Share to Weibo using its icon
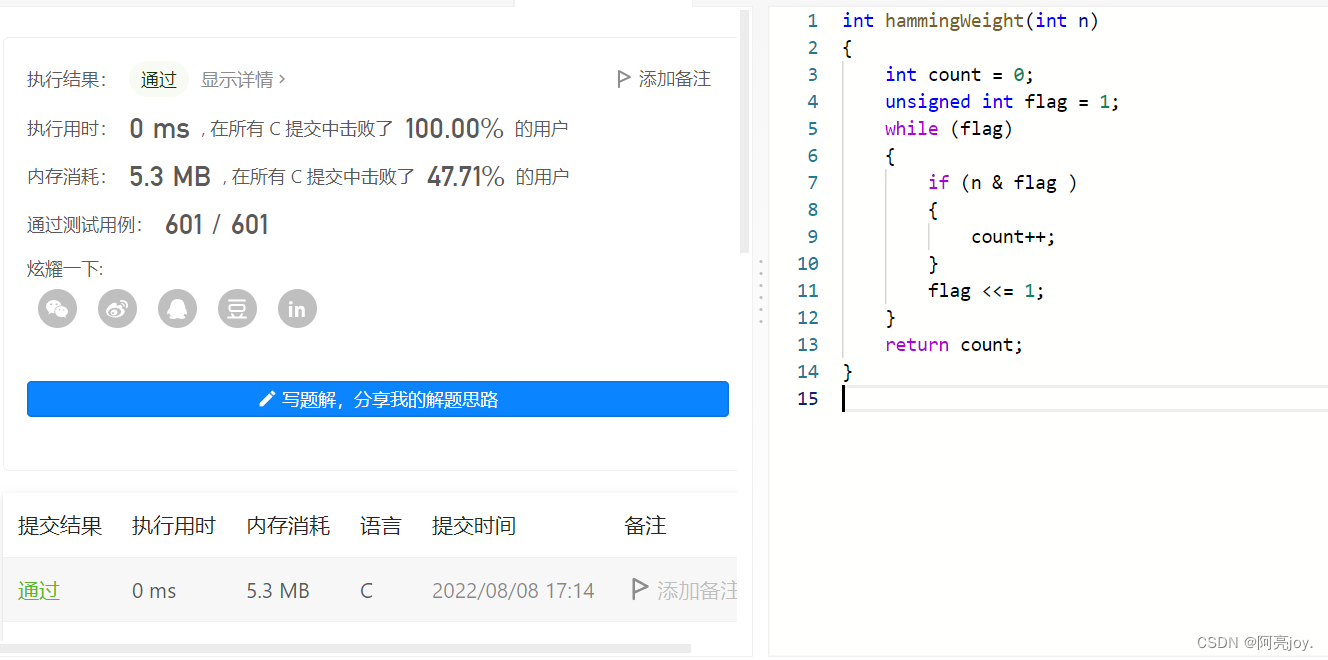 pyautogui.click(x=117, y=309)
